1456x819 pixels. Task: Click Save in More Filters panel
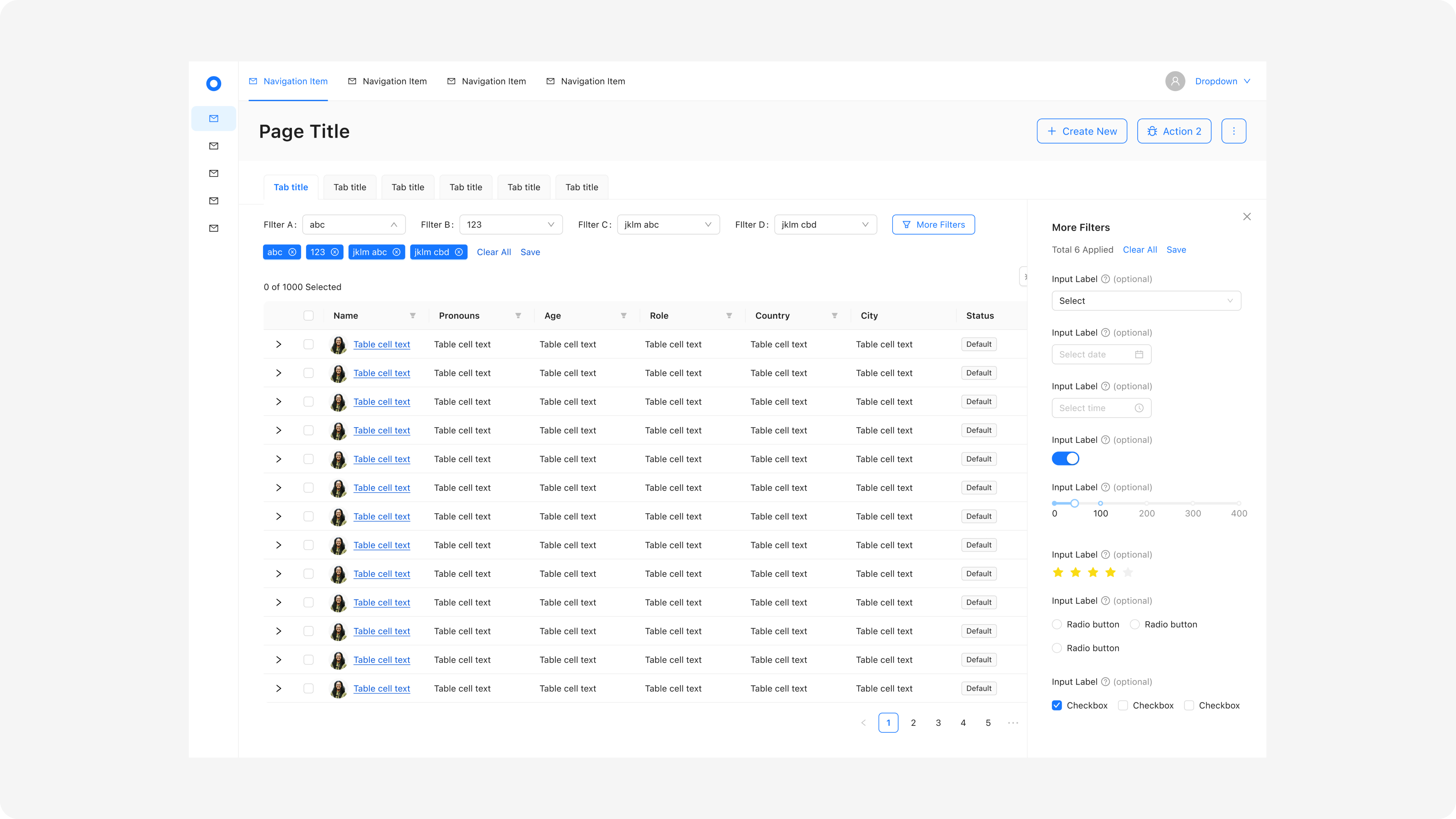1176,250
